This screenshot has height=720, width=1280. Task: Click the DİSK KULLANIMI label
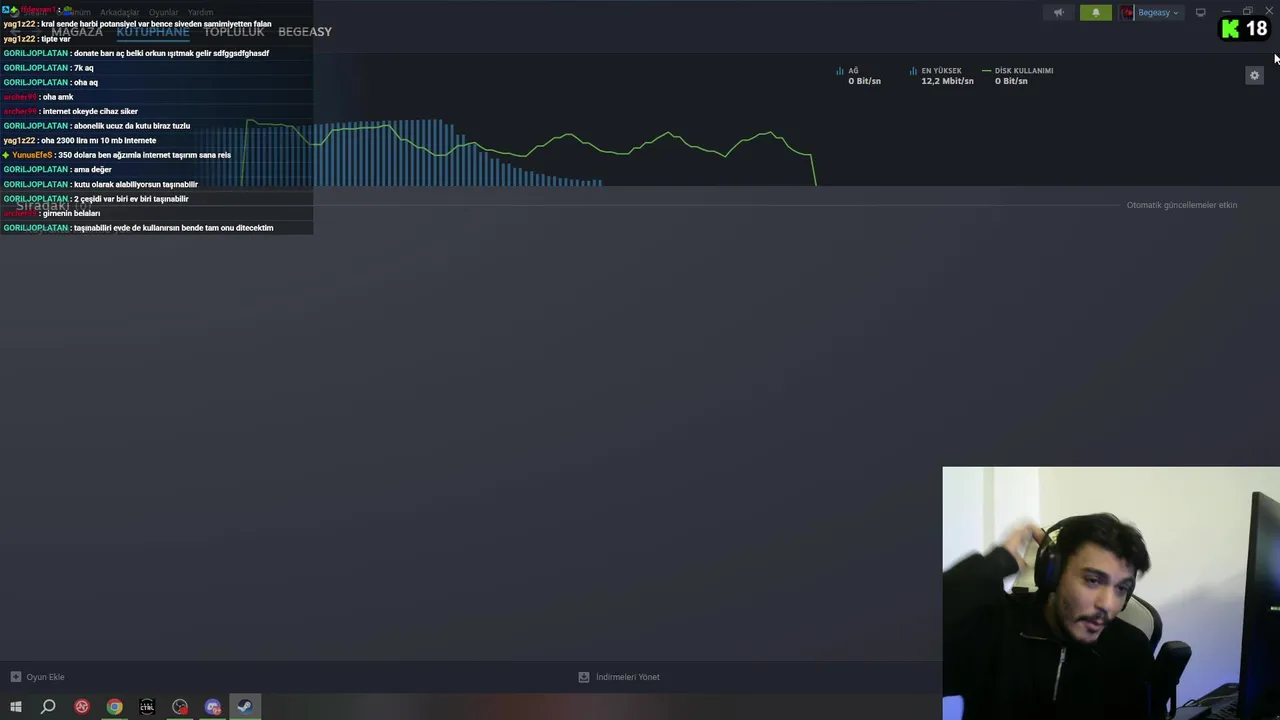click(x=1024, y=71)
